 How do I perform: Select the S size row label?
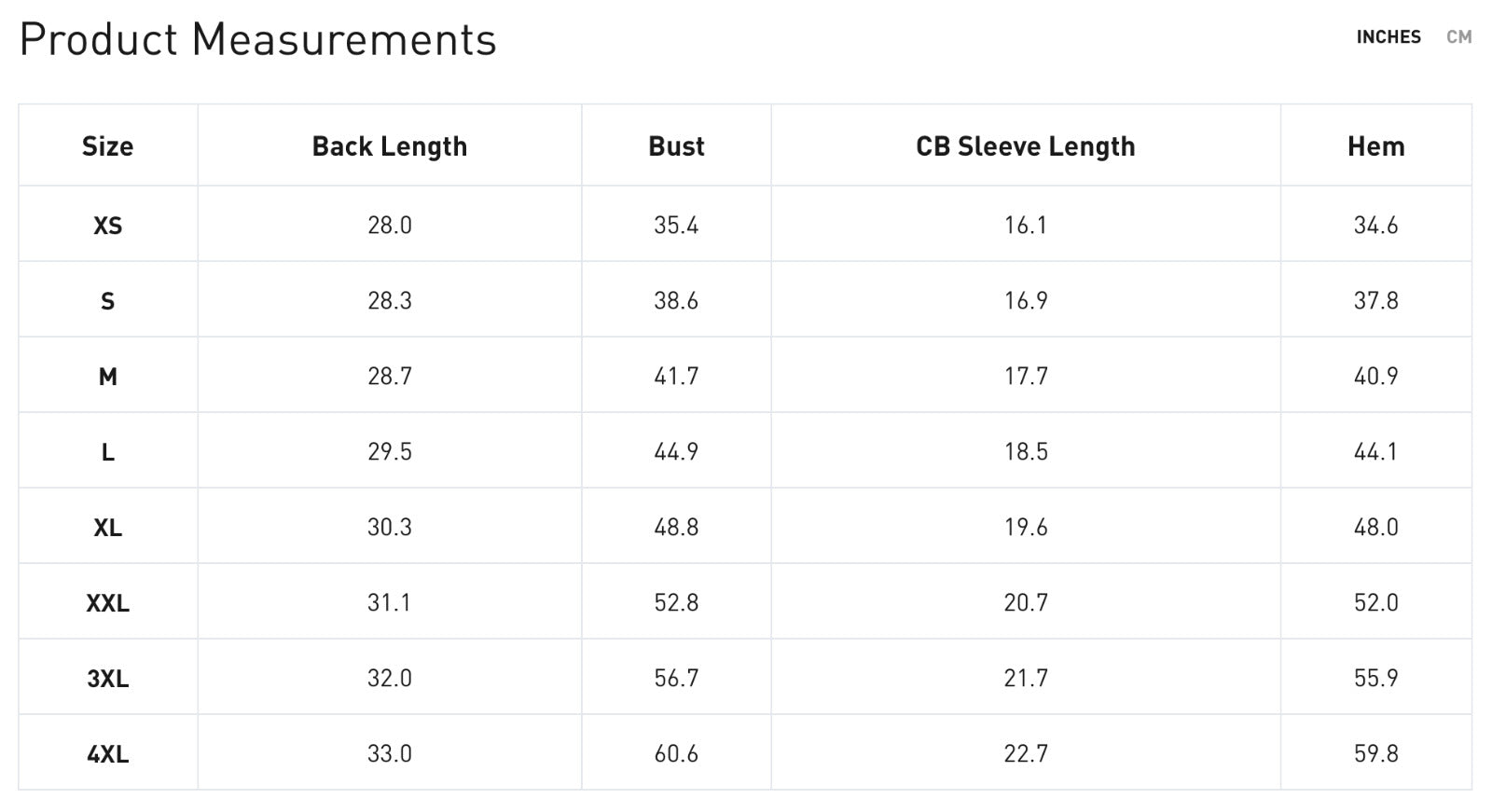[107, 301]
